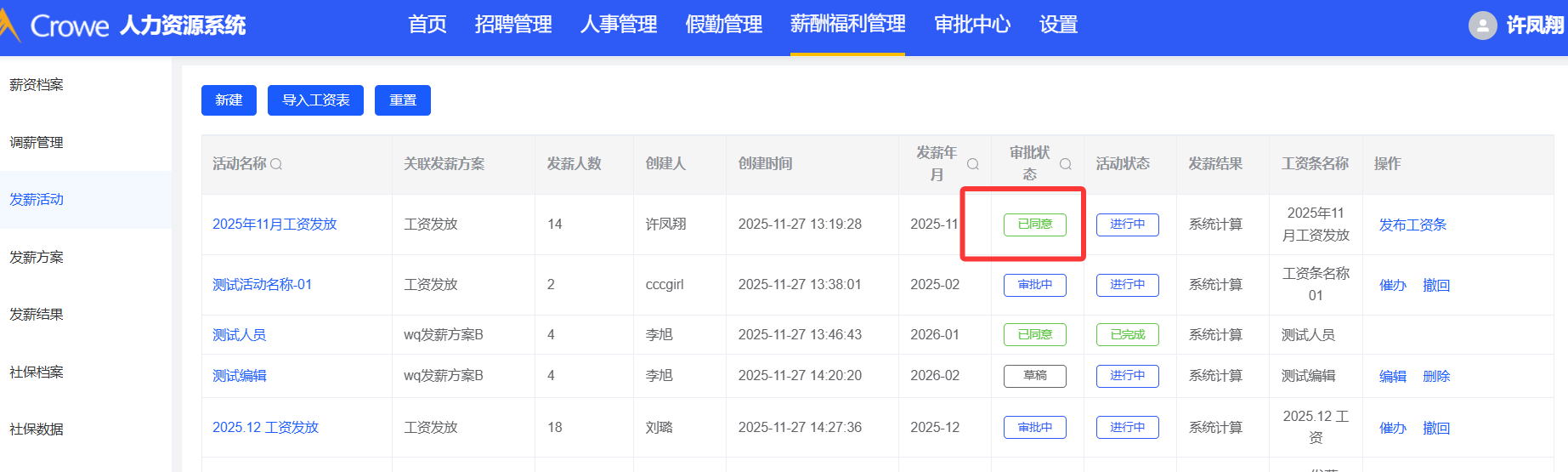Open the 2025年11月工资发放 activity link
This screenshot has width=1568, height=472.
(275, 225)
